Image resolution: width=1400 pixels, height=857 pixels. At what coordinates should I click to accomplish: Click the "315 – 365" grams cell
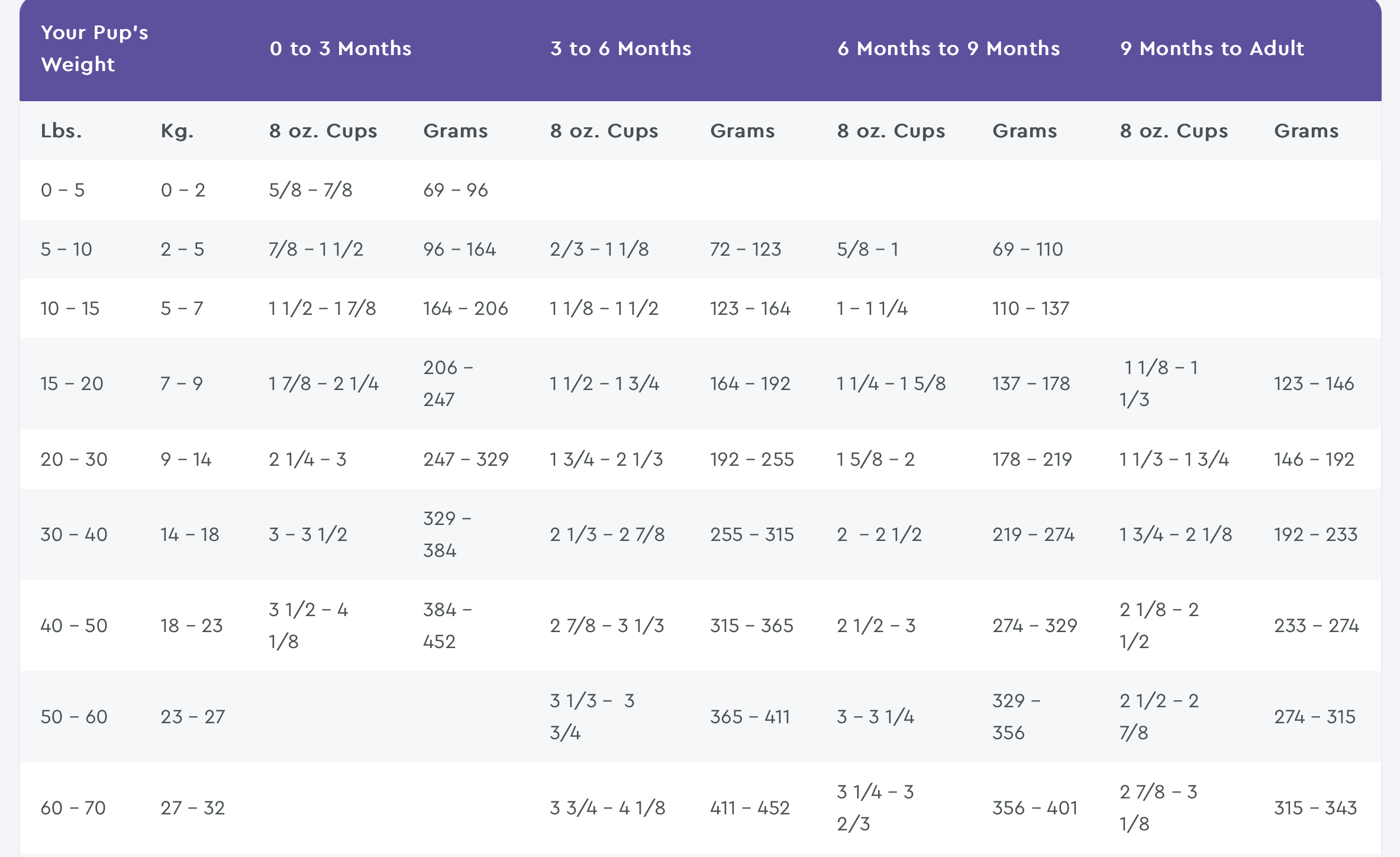coord(751,626)
